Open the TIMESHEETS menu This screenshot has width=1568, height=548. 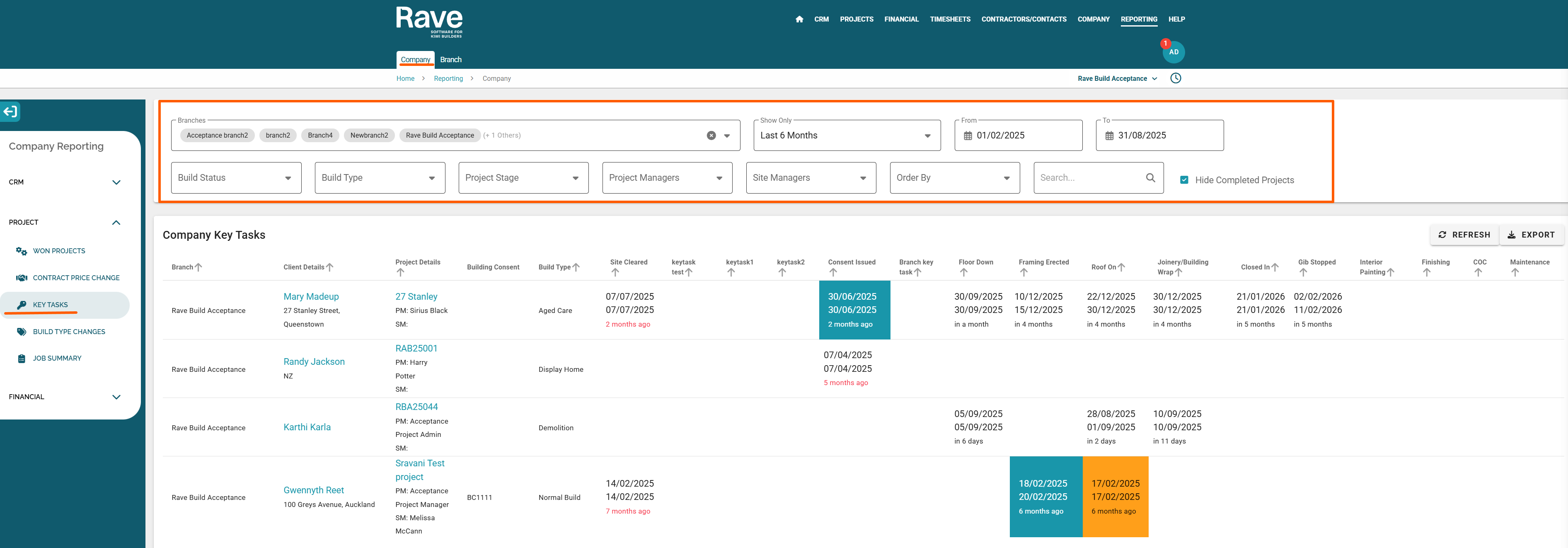(950, 19)
